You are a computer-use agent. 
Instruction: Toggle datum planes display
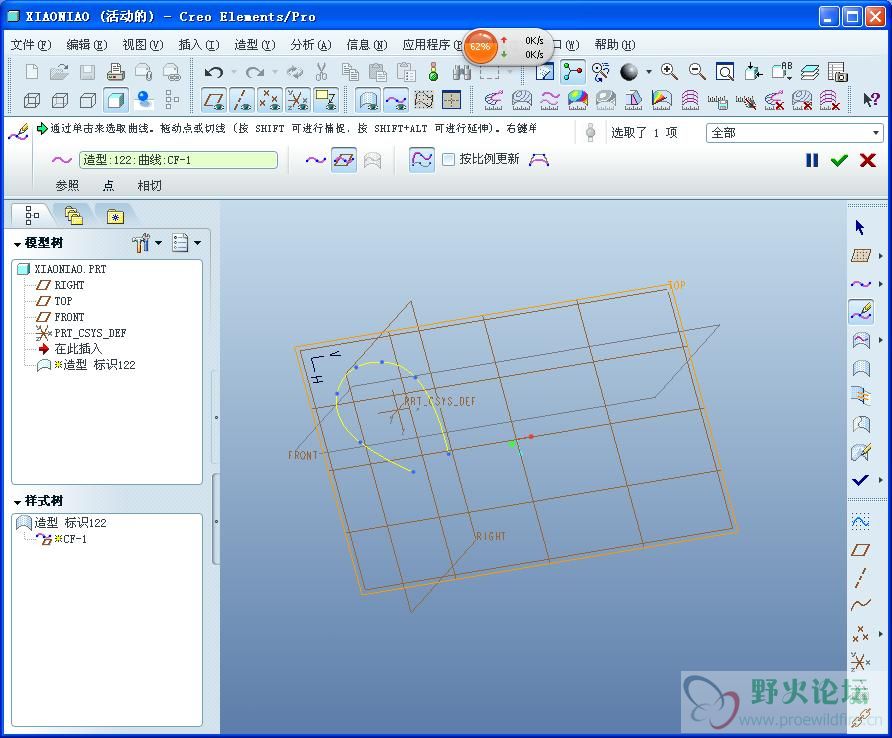point(214,100)
